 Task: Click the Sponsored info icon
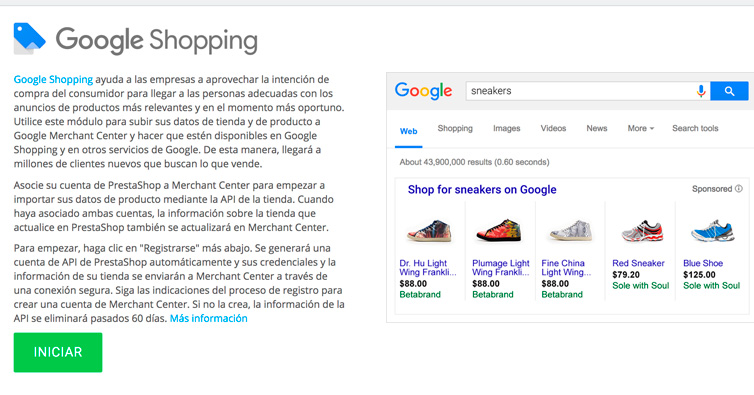tap(739, 189)
